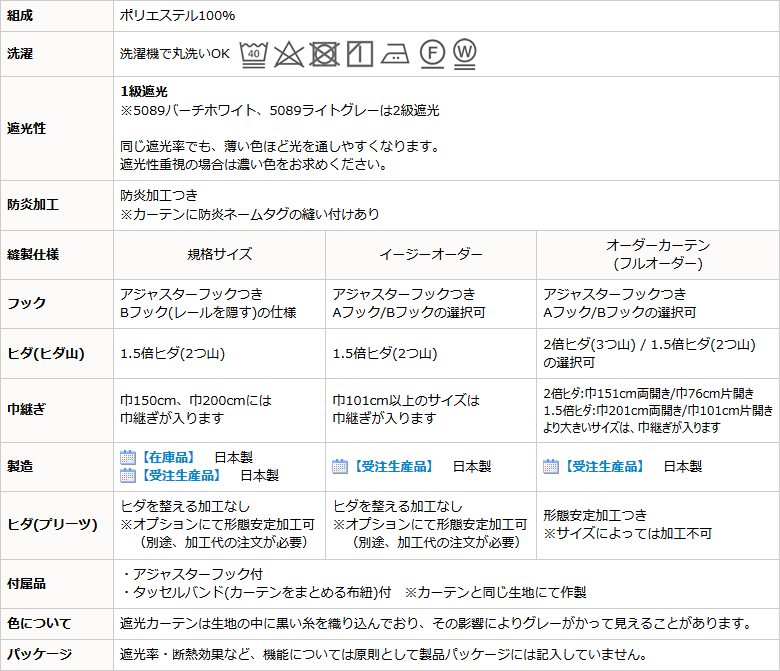The image size is (780, 671).
Task: Open 【受注生産品】 link under 規格サイズ
Action: [181, 476]
